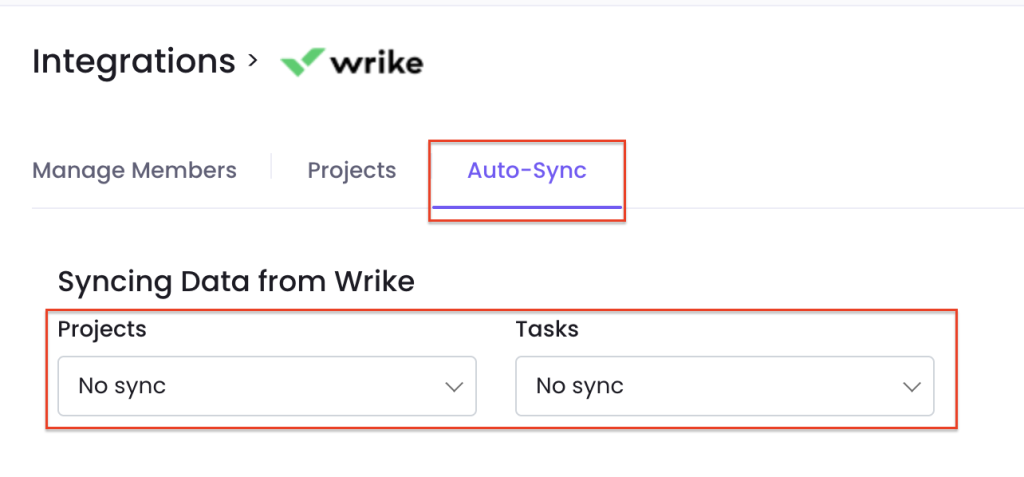
Task: Open the Projects sync dropdown
Action: [267, 386]
